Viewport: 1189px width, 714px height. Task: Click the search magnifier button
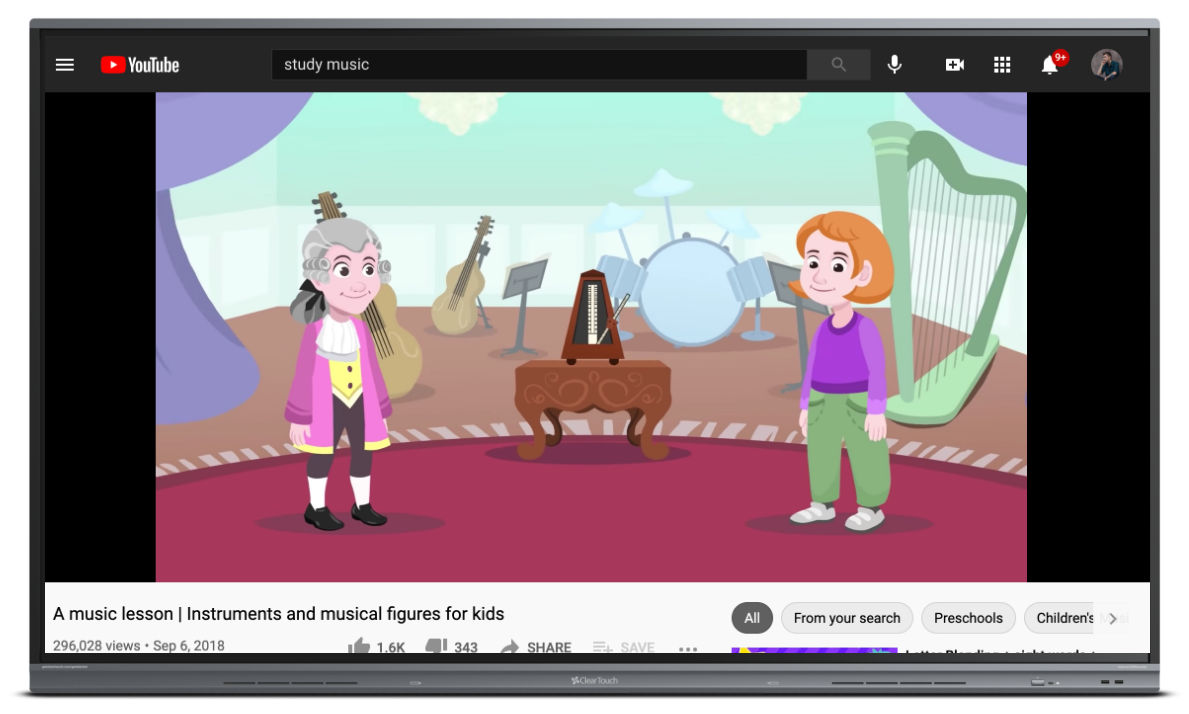tap(838, 65)
